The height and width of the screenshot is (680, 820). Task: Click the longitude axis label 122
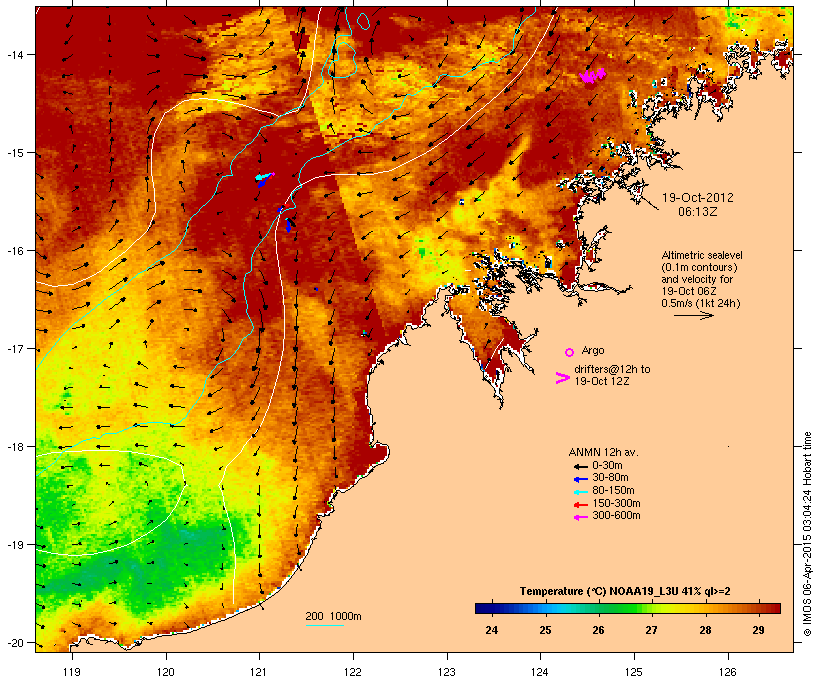pyautogui.click(x=353, y=672)
